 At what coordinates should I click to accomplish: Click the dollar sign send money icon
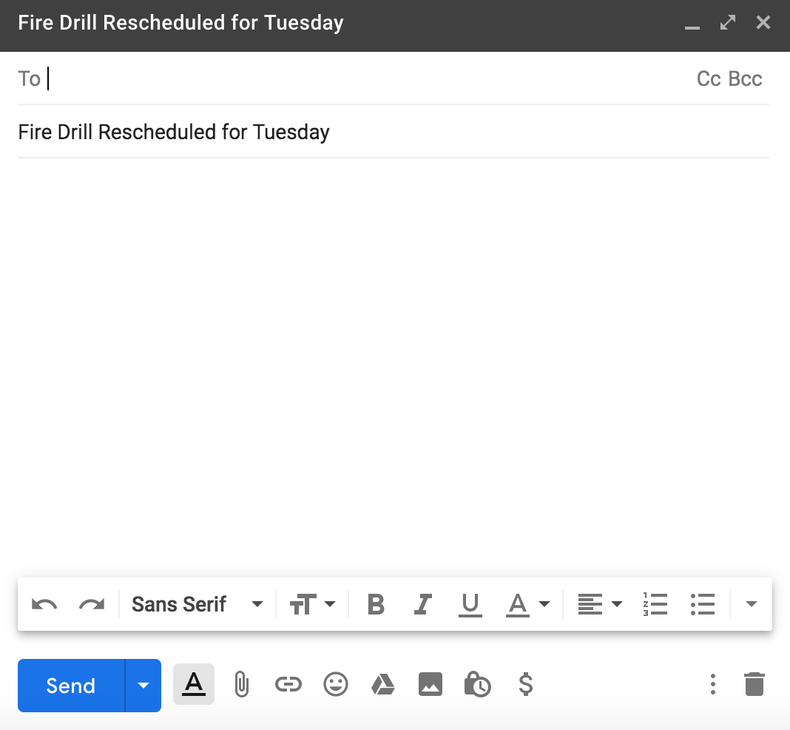(525, 685)
